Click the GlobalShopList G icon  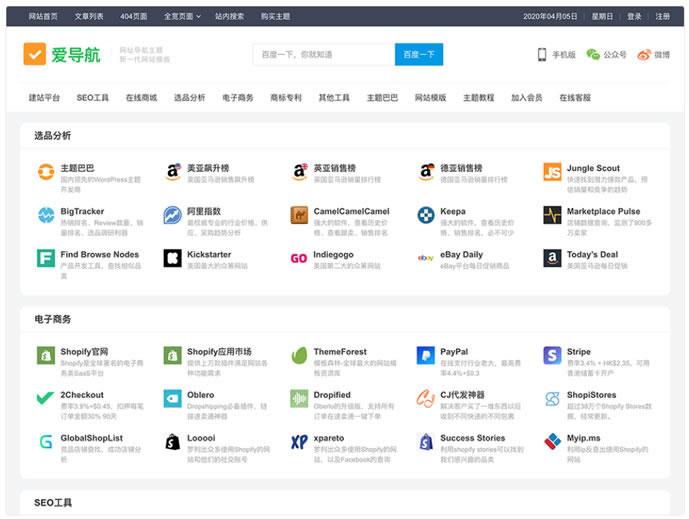46,441
